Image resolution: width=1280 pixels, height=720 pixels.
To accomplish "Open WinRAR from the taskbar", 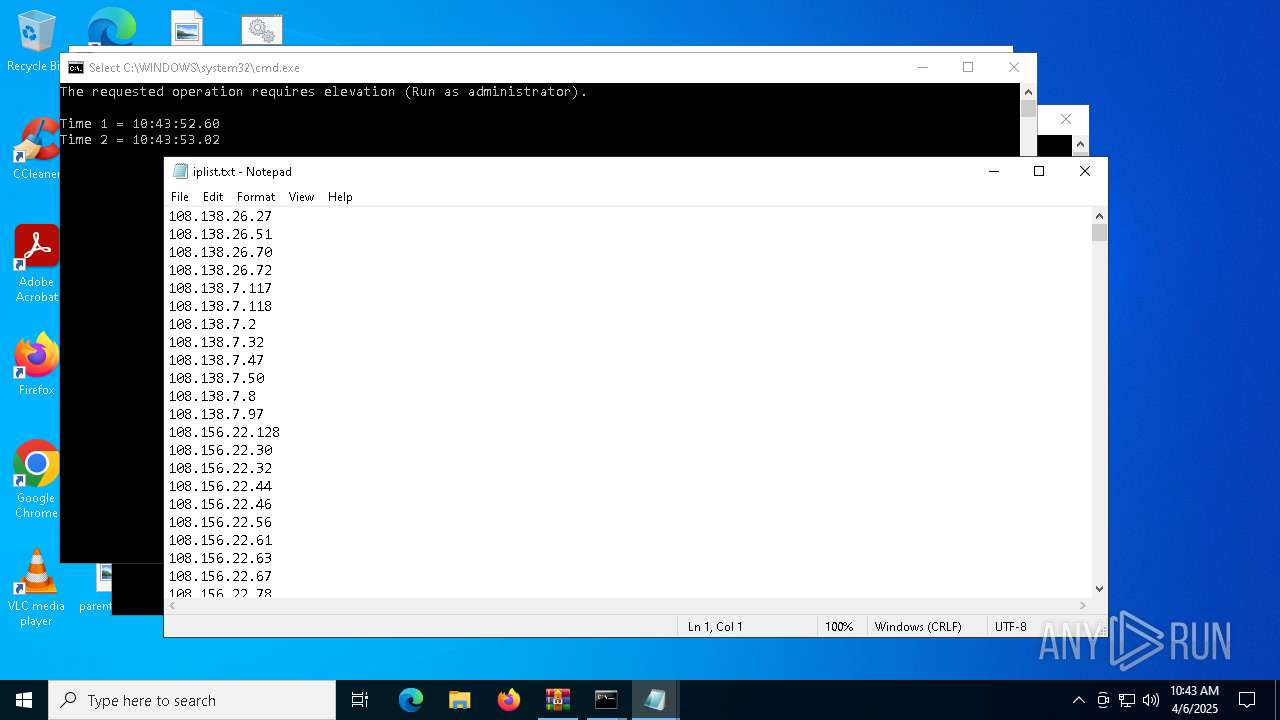I will point(558,700).
